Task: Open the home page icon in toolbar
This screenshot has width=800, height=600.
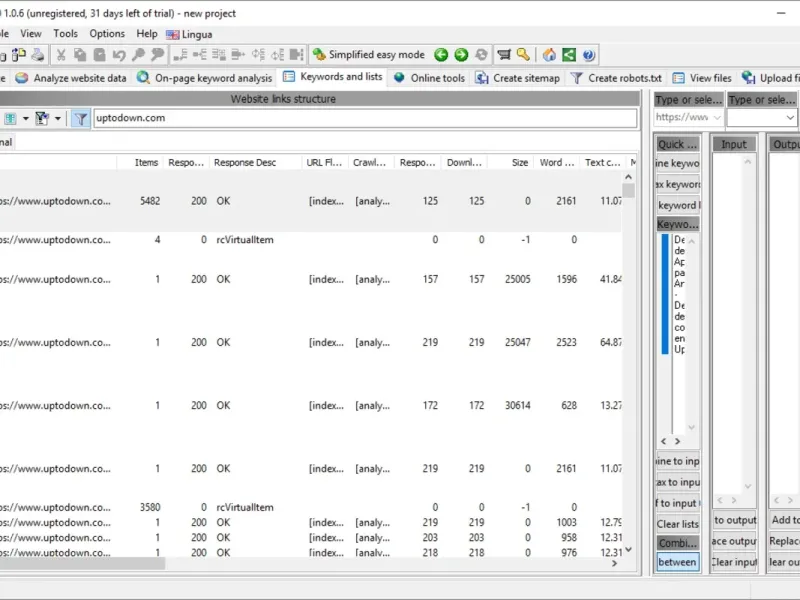Action: 549,55
